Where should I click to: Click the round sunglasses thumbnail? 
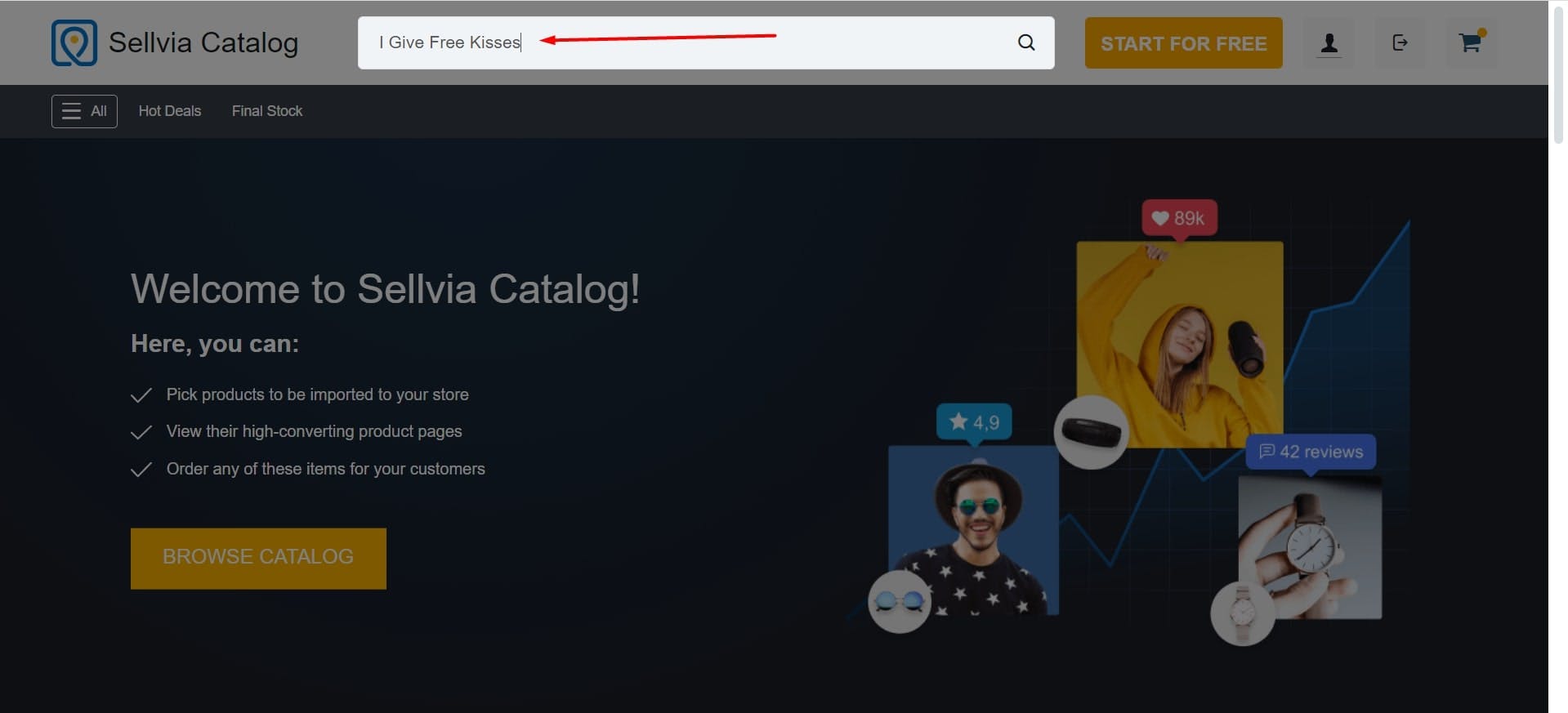coord(900,602)
